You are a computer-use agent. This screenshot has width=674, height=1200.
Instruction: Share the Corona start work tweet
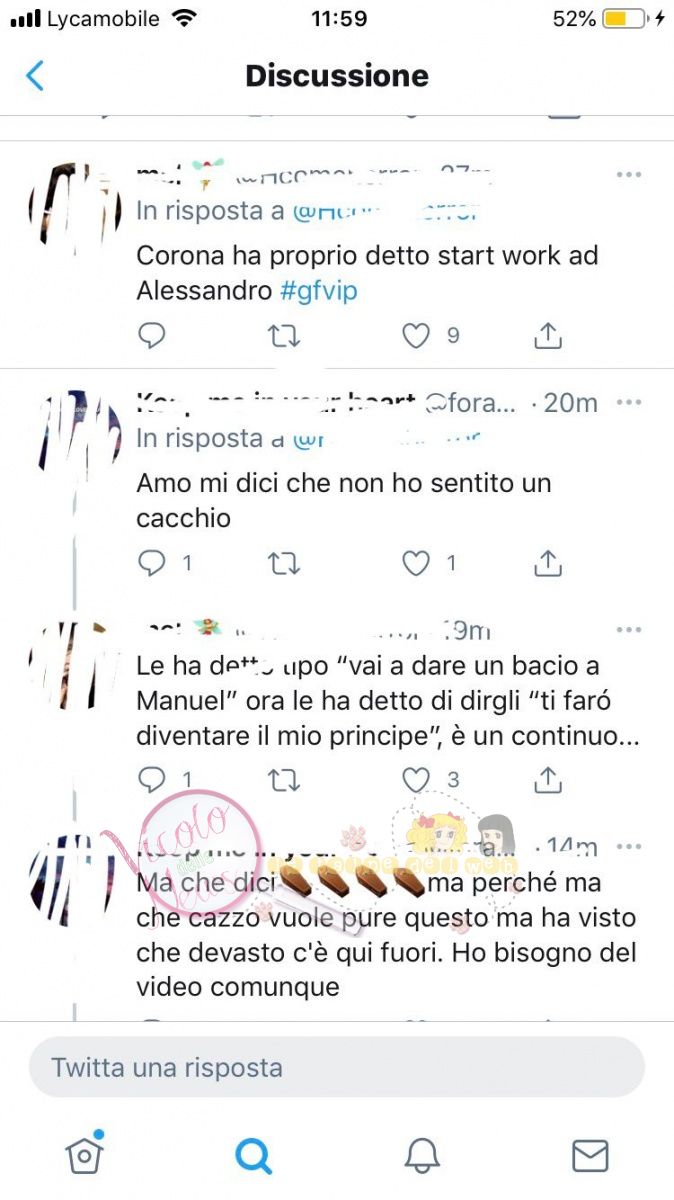pos(548,336)
